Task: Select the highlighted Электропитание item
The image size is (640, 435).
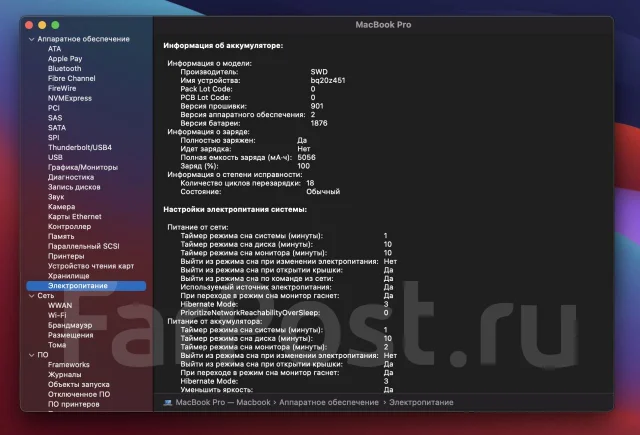Action: tap(86, 286)
